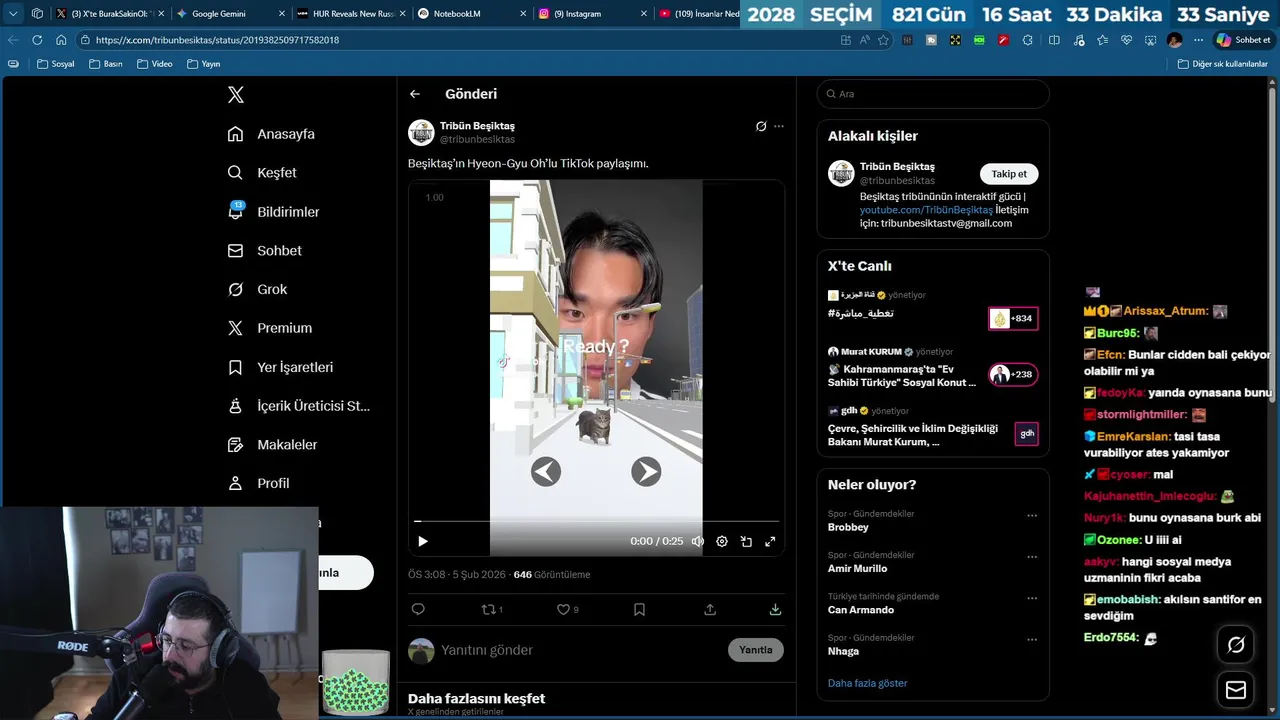This screenshot has height=720, width=1280.
Task: Open Diğer sık kullanılanlar folder
Action: coord(1222,64)
